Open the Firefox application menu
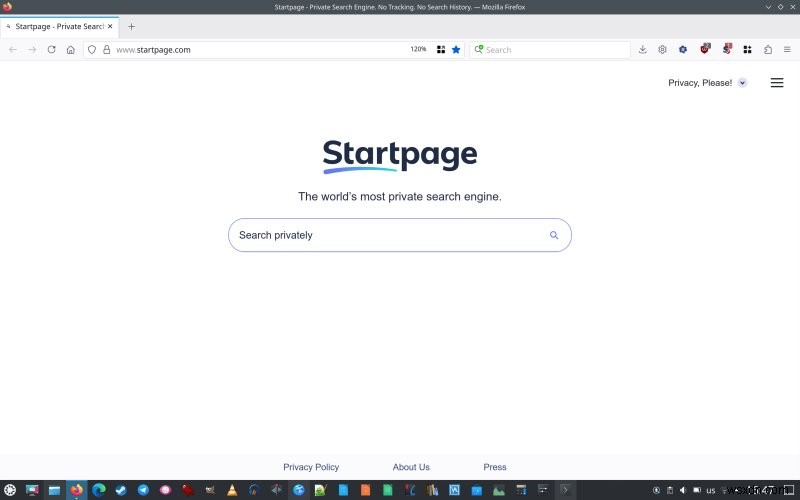800x500 pixels. [x=787, y=49]
